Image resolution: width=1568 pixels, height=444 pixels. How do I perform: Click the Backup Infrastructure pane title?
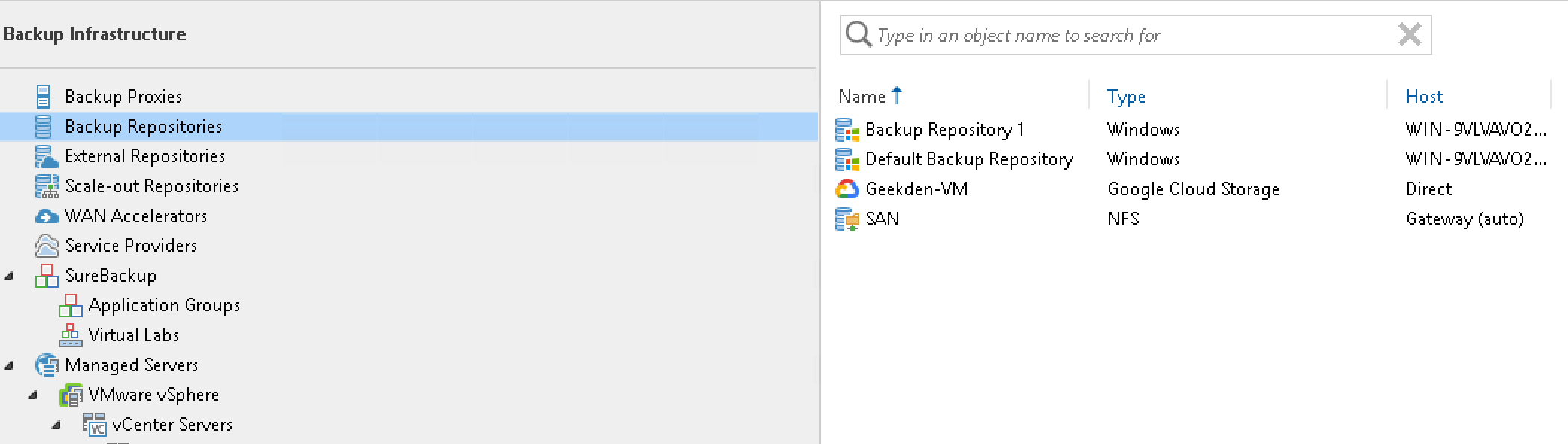click(95, 34)
